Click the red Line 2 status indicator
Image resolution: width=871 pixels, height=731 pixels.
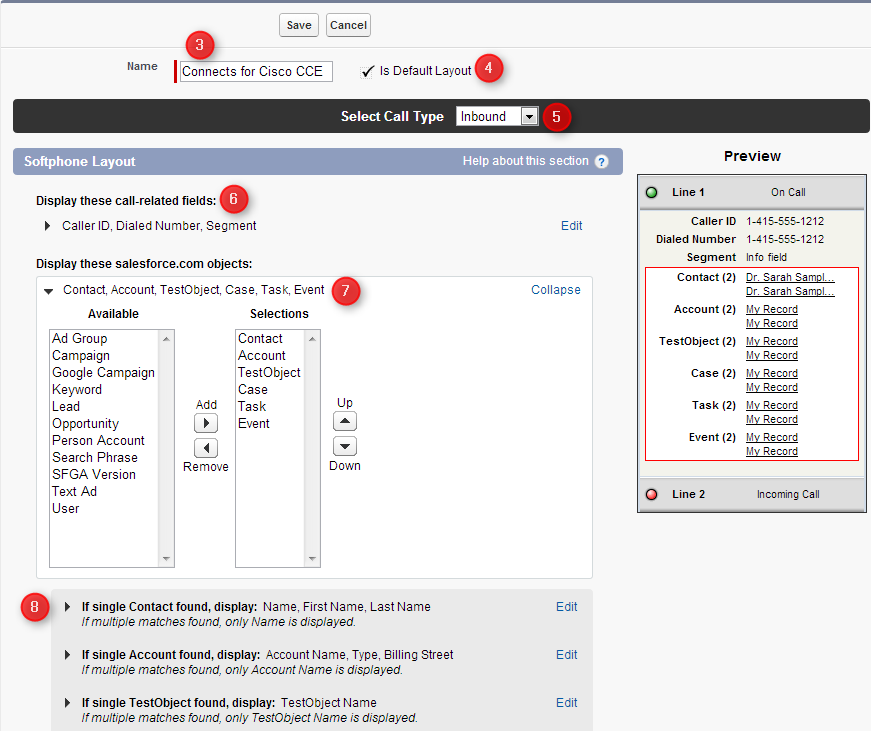652,494
